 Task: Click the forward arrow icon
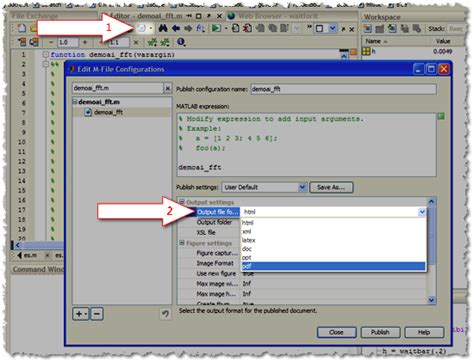coord(188,29)
